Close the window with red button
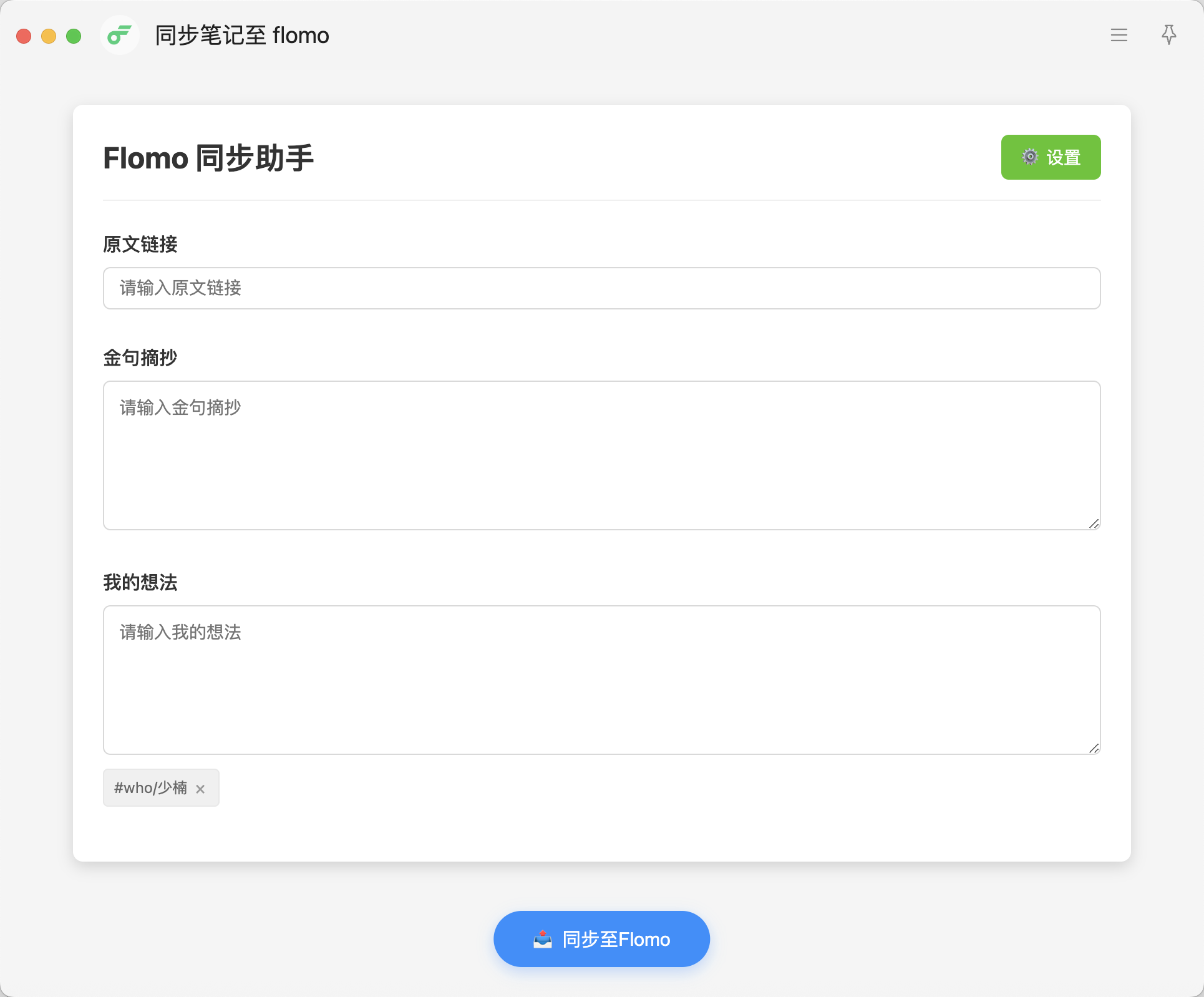The width and height of the screenshot is (1204, 997). point(24,36)
